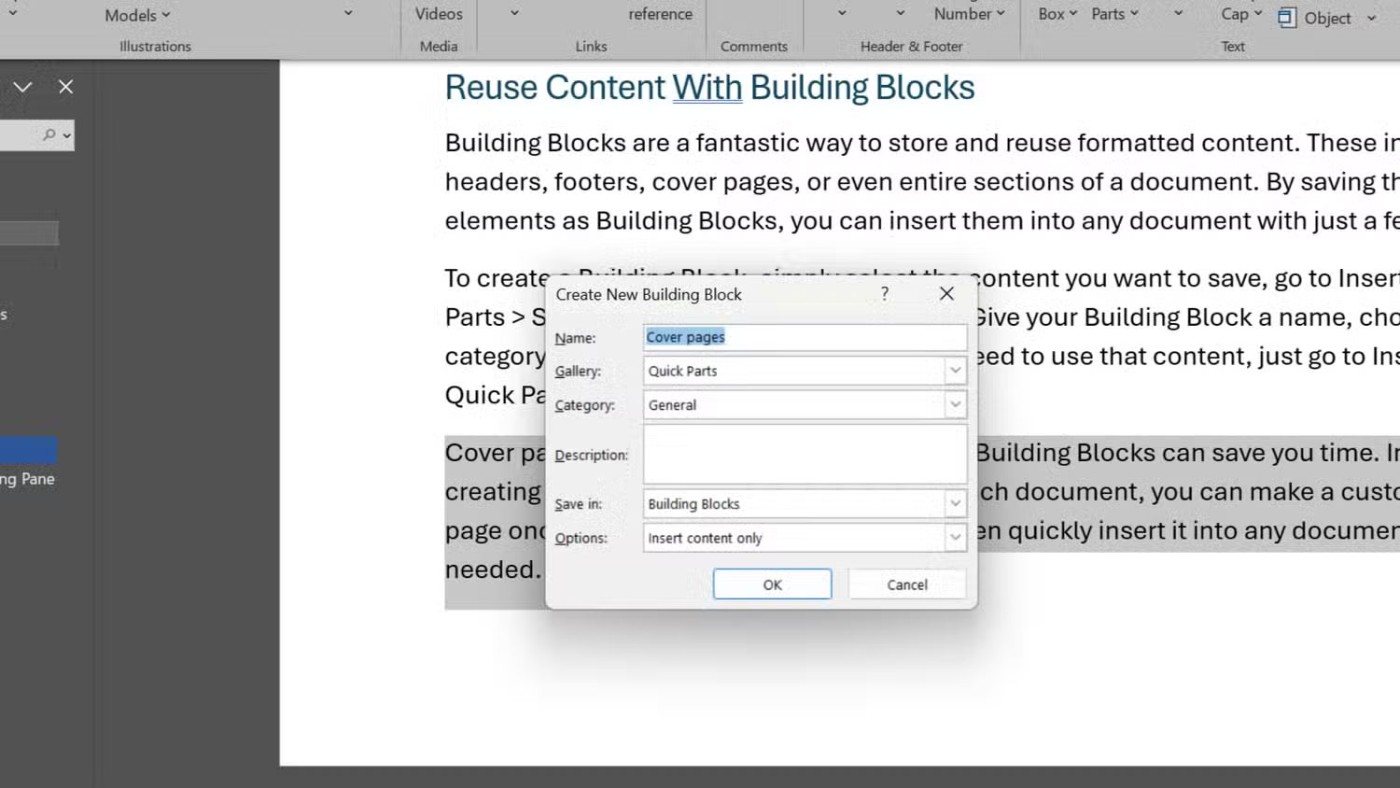The height and width of the screenshot is (788, 1400).
Task: Open the side pane options chevron
Action: click(22, 87)
